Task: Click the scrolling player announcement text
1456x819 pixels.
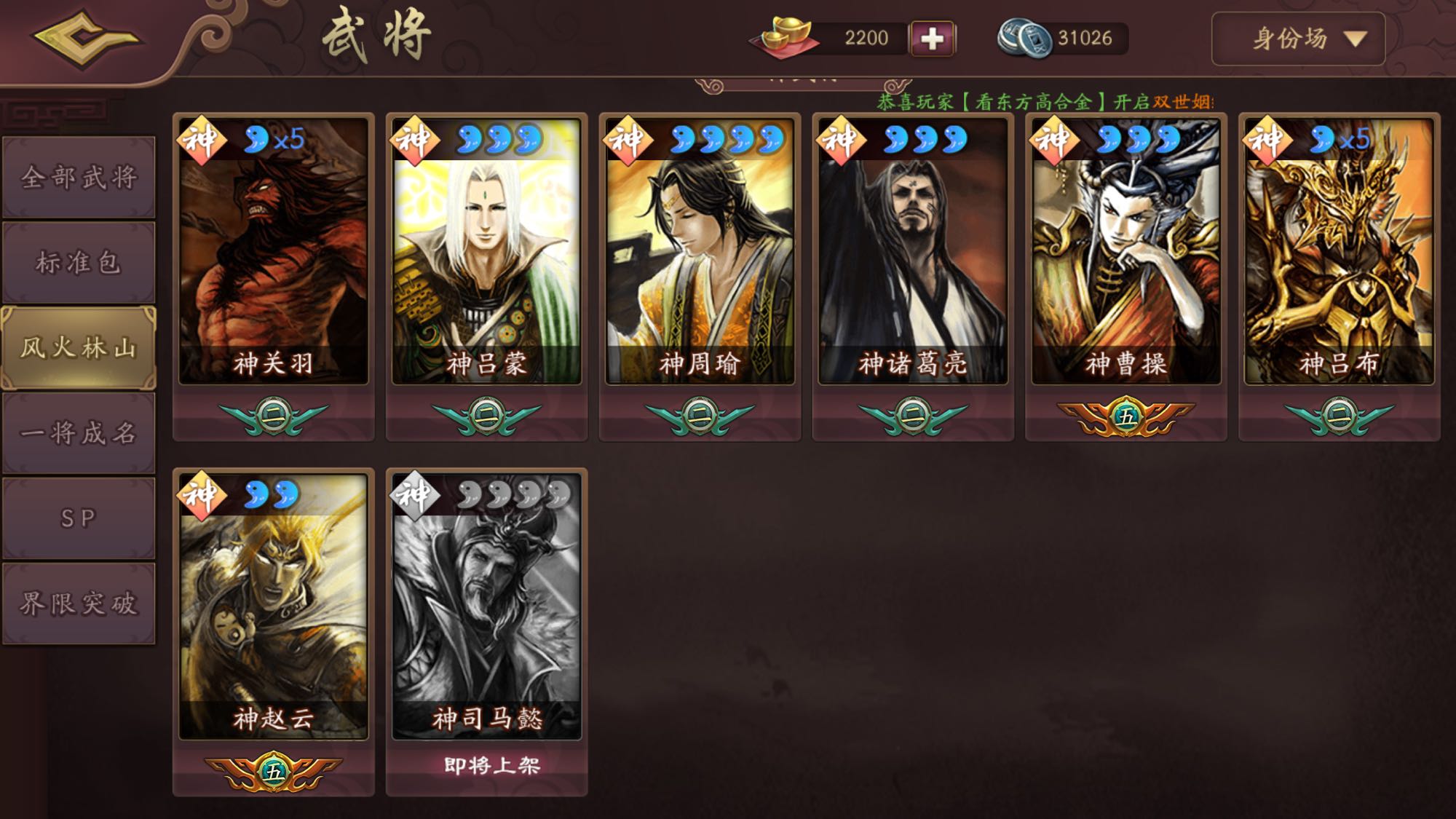Action: [x=1045, y=101]
